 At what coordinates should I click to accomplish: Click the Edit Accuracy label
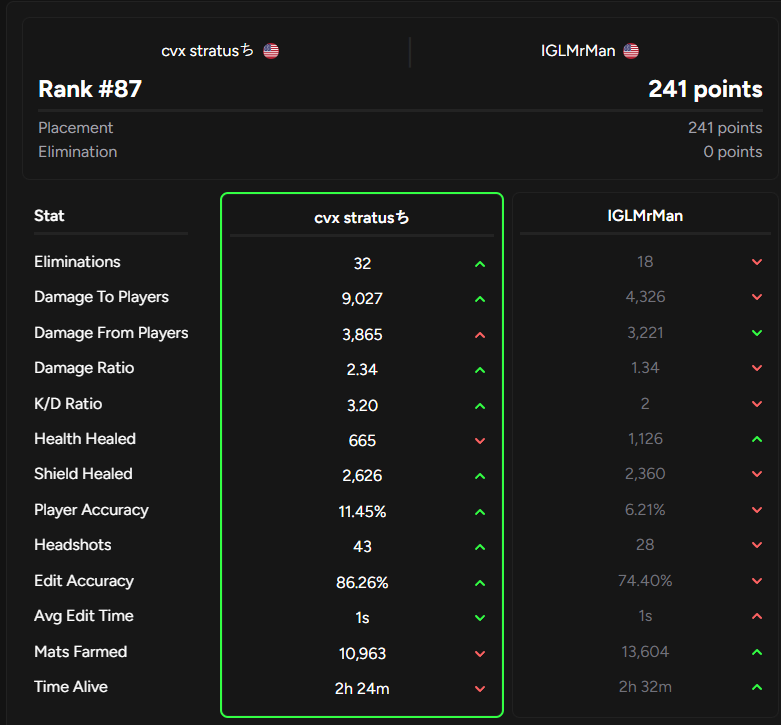pyautogui.click(x=84, y=581)
